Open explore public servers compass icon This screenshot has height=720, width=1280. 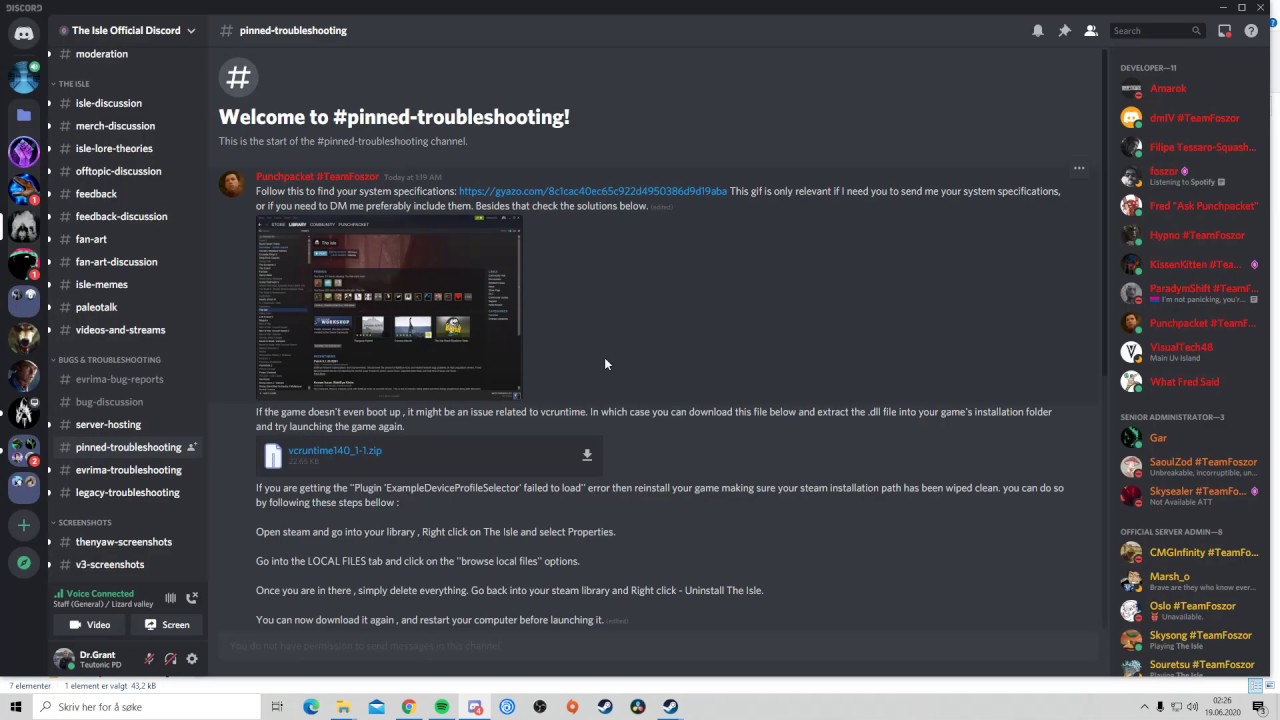(24, 563)
